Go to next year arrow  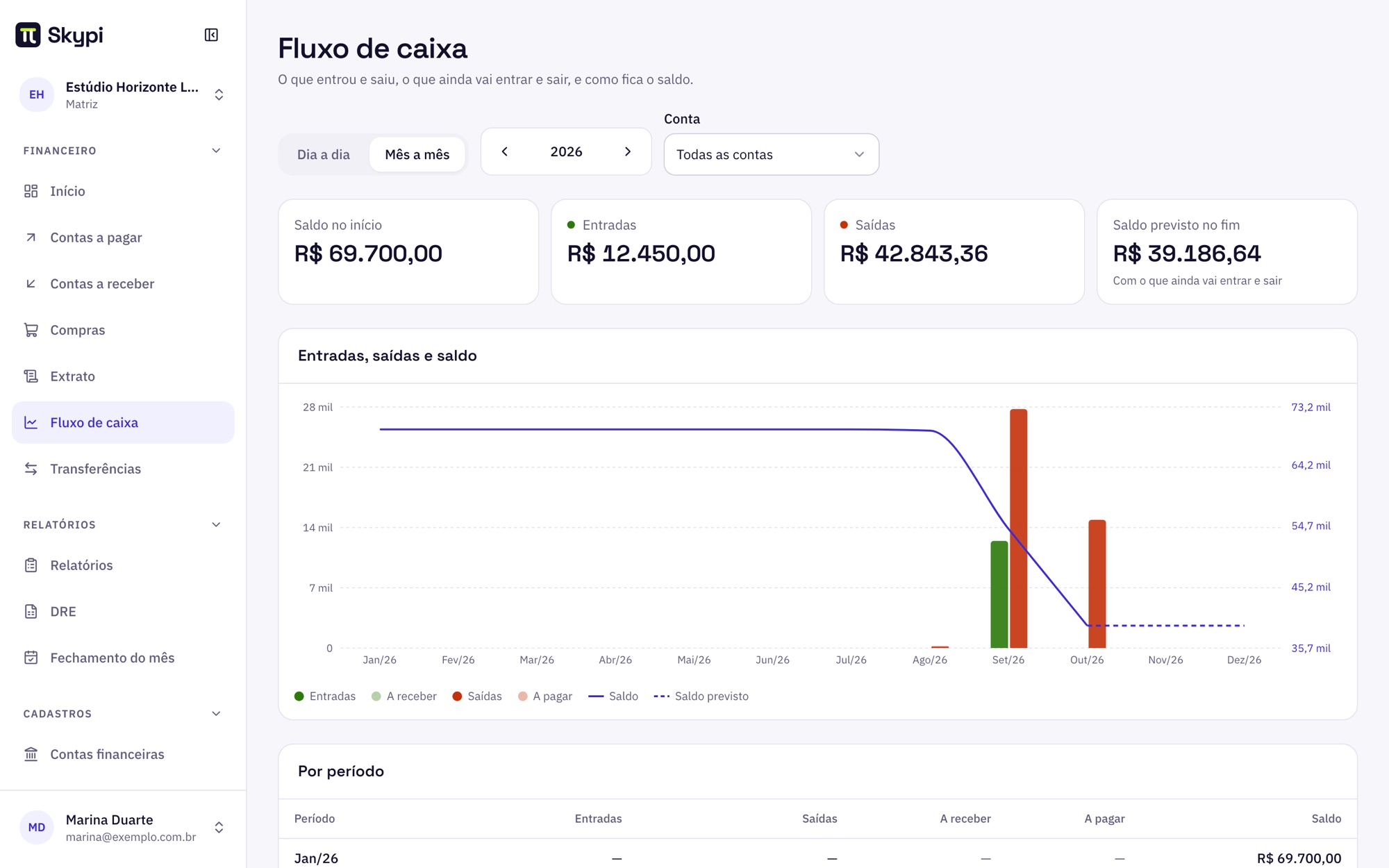coord(628,151)
